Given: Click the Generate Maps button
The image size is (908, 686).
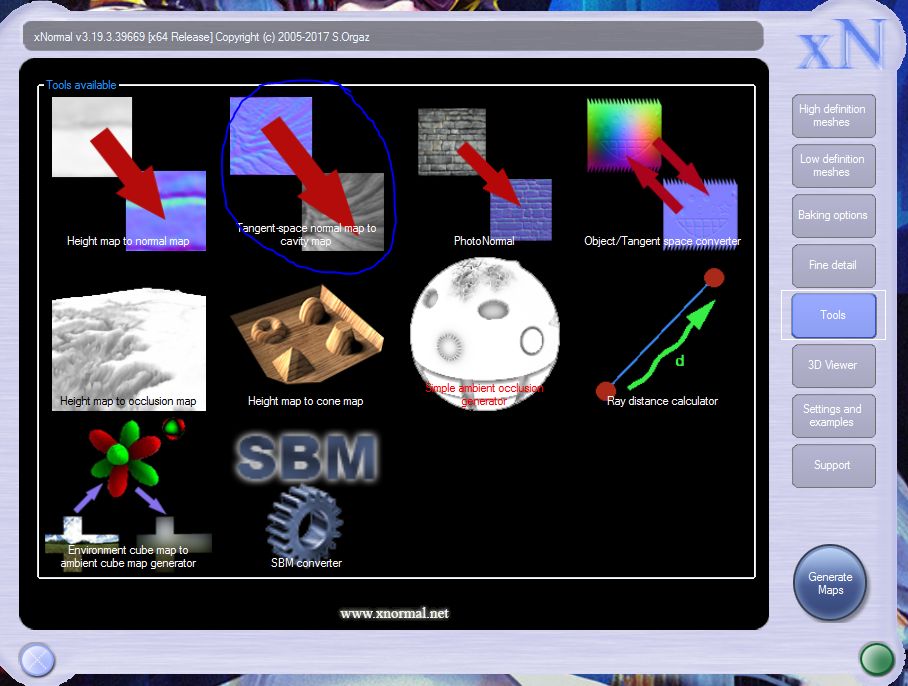Looking at the screenshot, I should click(830, 583).
